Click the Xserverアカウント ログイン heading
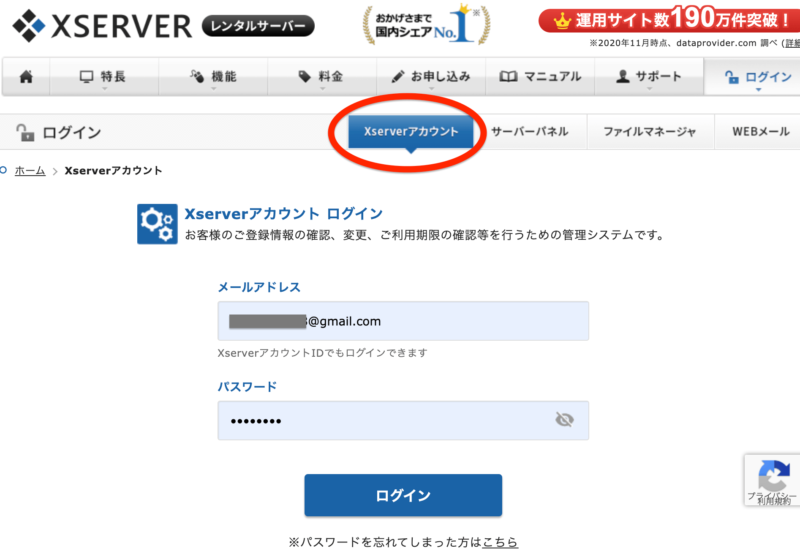 (283, 214)
